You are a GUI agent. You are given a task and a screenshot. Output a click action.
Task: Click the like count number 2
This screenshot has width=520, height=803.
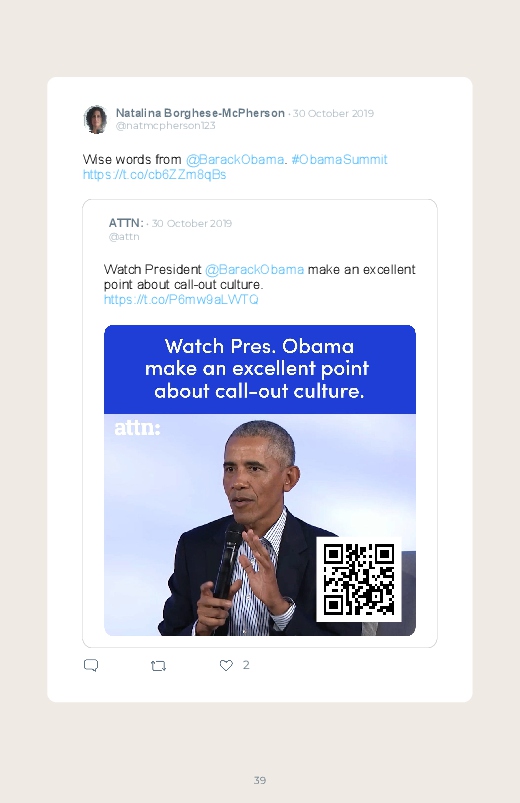[x=246, y=665]
